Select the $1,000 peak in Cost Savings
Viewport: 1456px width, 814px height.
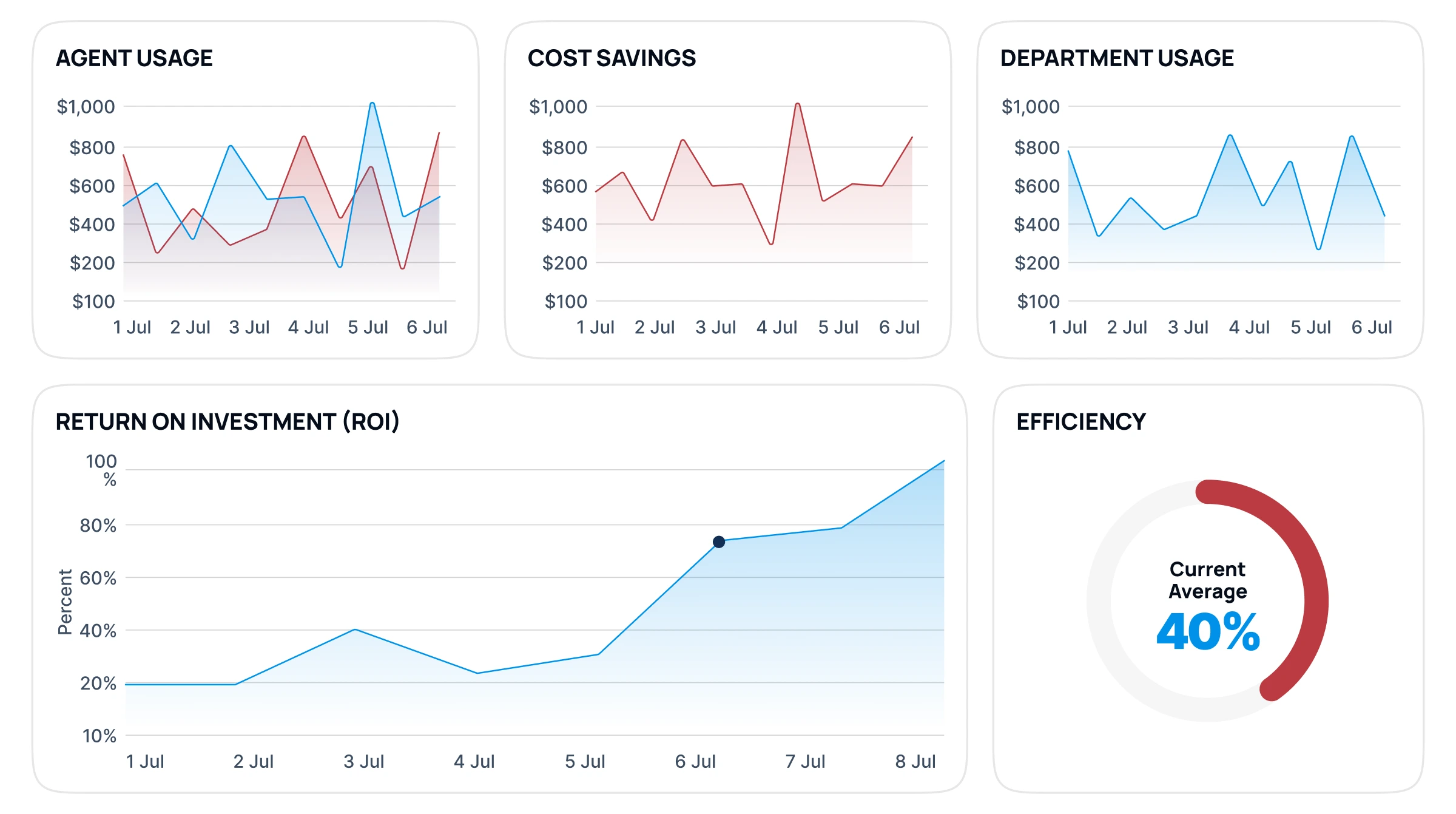798,104
